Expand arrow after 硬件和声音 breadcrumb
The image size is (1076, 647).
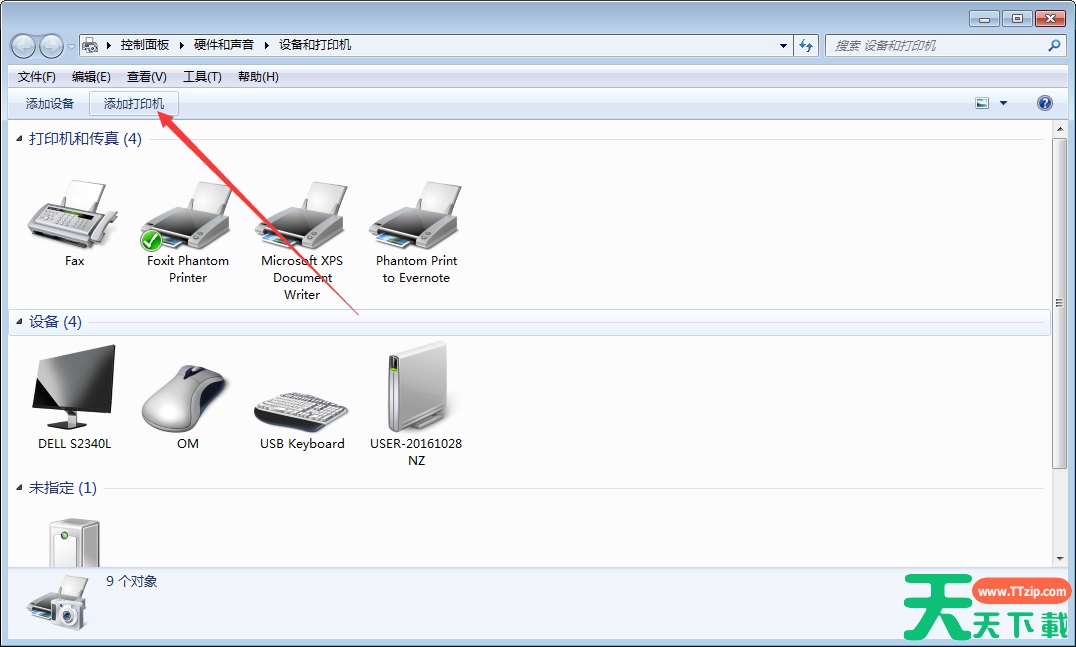tap(266, 45)
